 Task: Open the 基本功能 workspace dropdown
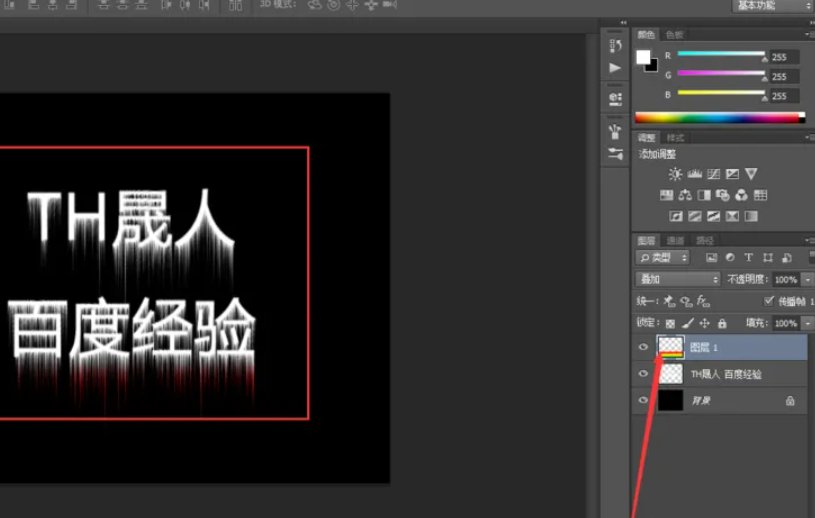click(772, 6)
